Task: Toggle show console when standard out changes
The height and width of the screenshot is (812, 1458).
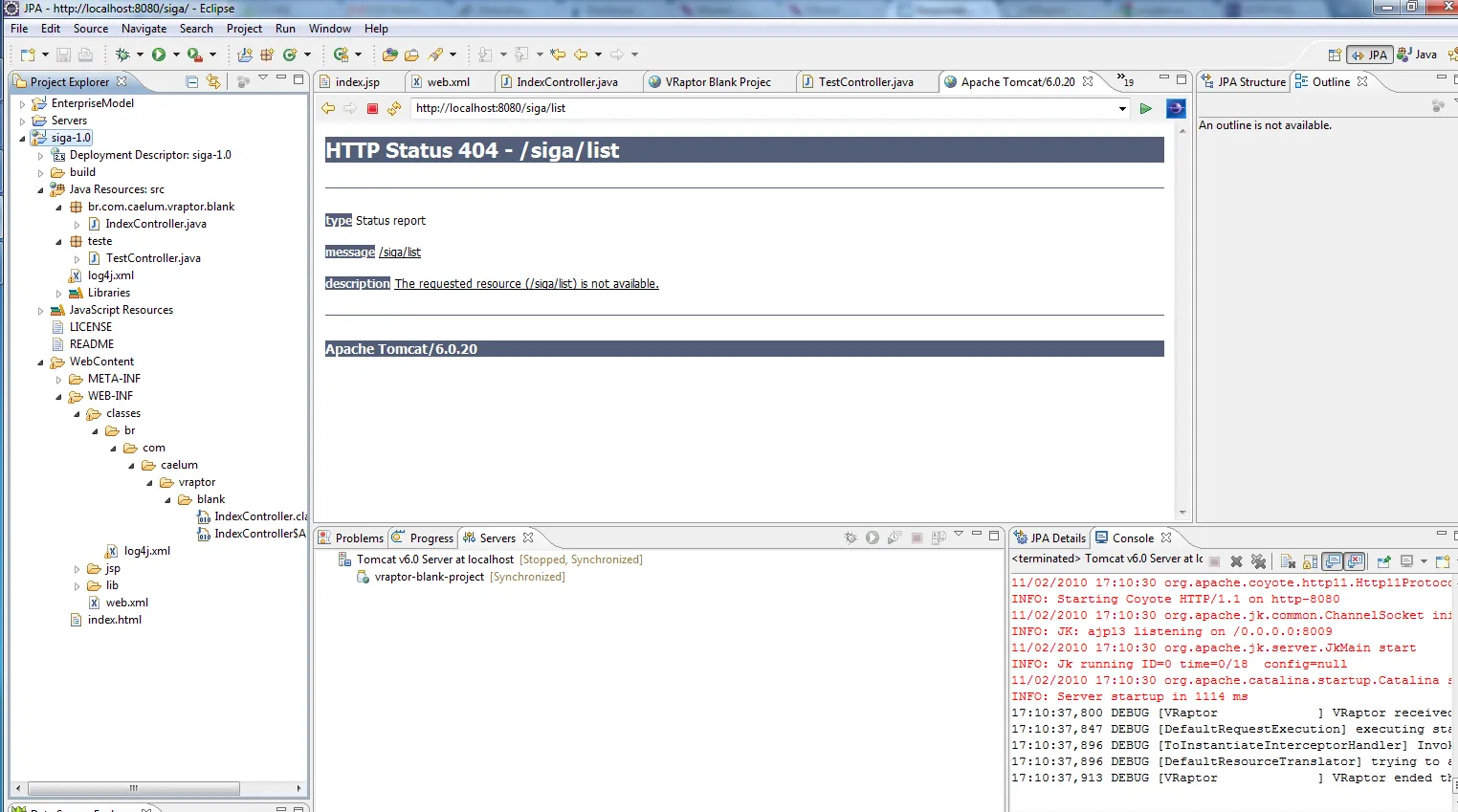Action: pyautogui.click(x=1333, y=561)
